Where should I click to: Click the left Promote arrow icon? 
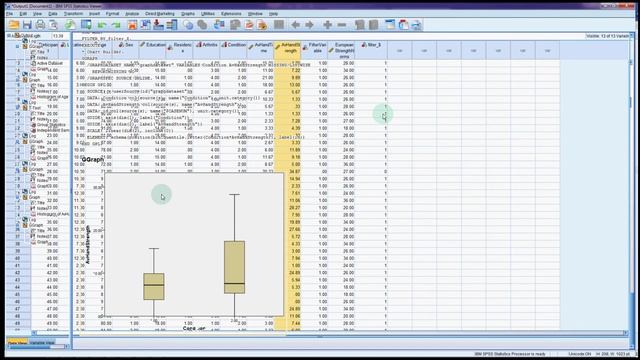pyautogui.click(x=296, y=25)
